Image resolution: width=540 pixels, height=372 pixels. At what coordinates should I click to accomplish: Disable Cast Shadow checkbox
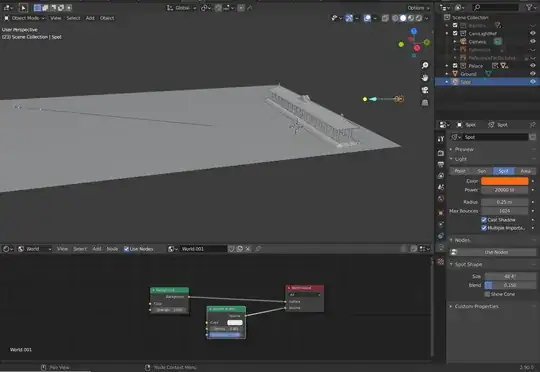coord(484,220)
